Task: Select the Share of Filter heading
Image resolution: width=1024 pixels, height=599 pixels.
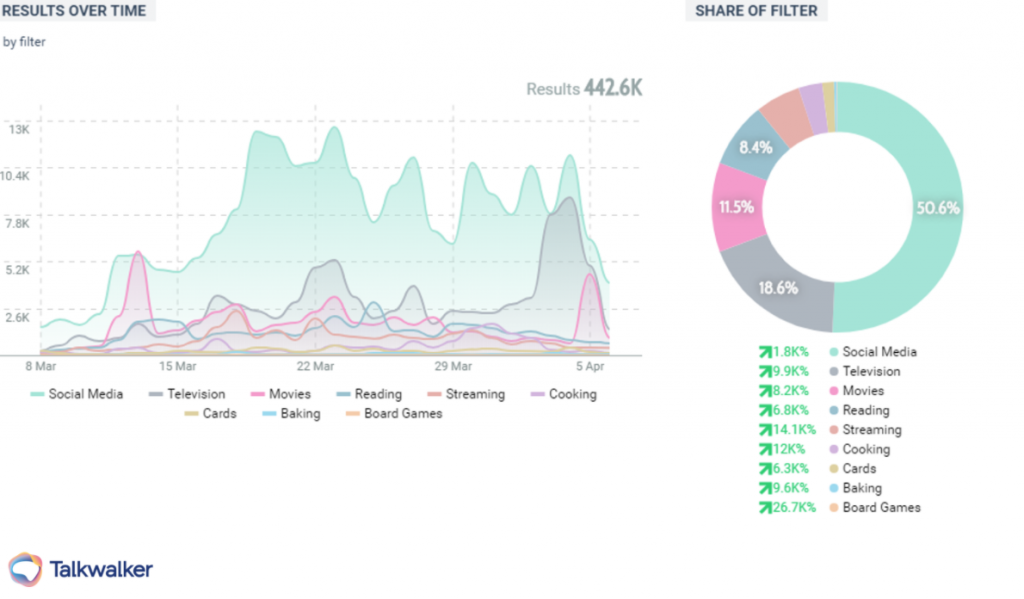Action: coord(756,11)
